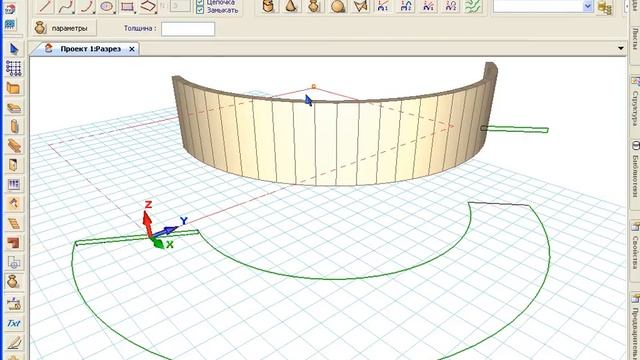
Task: Open the golden cubes library icon
Action: pyautogui.click(x=605, y=7)
